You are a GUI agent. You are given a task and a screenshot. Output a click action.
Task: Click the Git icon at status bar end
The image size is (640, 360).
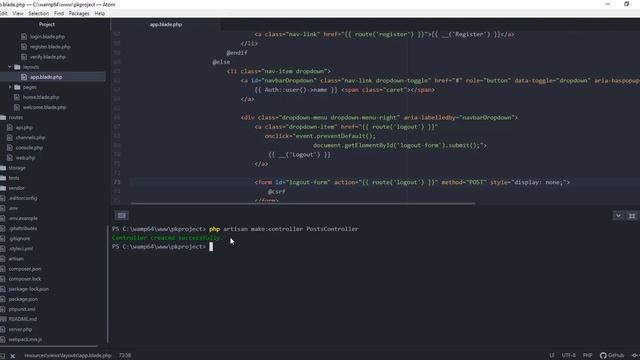click(x=635, y=356)
